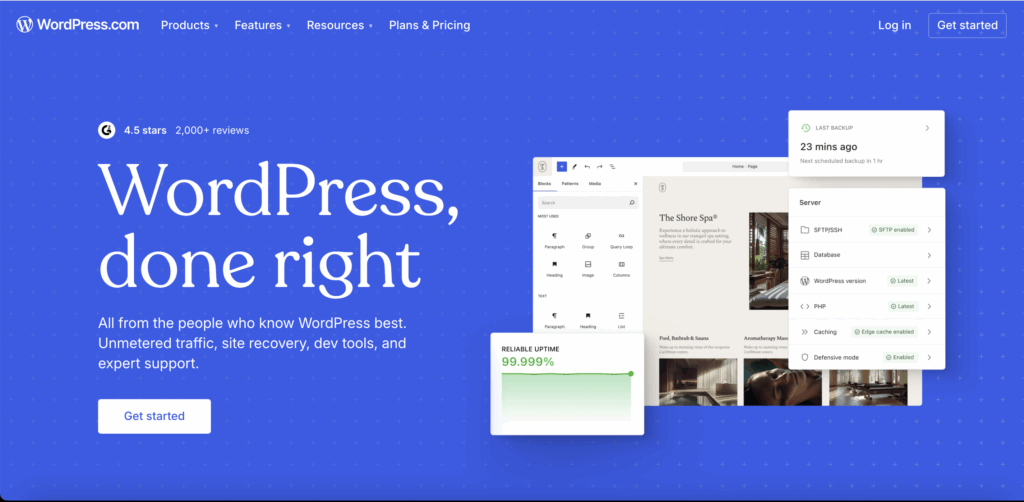Screen dimensions: 1024x502
Task: Click the Log in link
Action: tap(894, 25)
